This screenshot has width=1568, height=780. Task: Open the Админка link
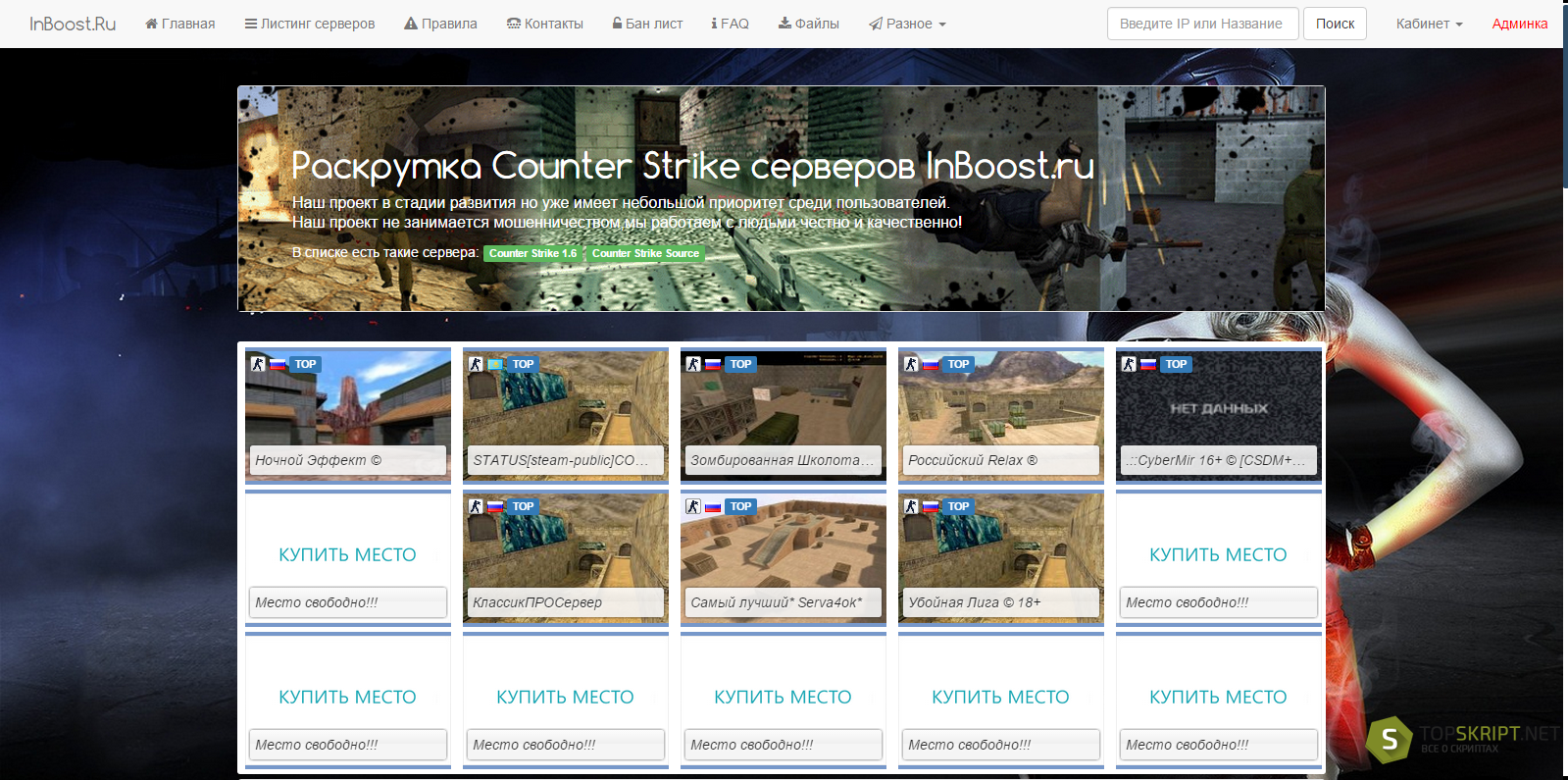[x=1520, y=24]
